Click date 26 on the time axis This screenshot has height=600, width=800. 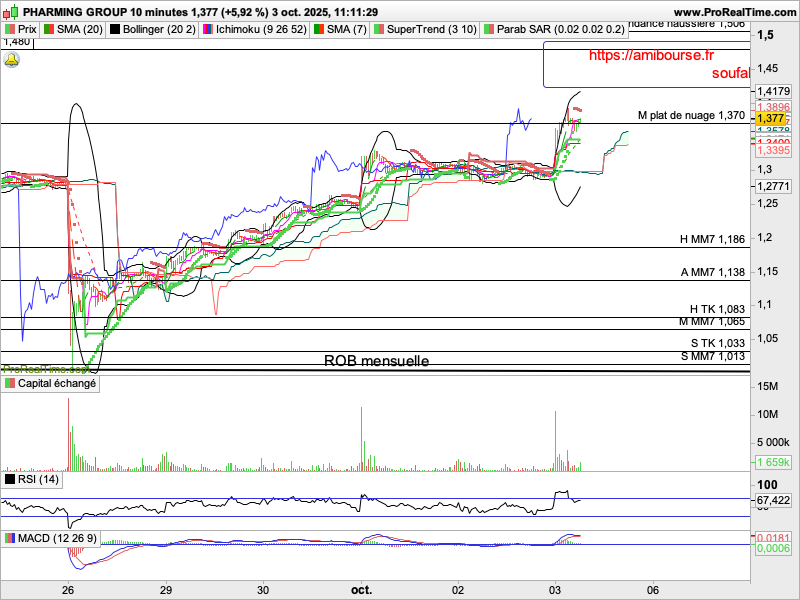(68, 590)
